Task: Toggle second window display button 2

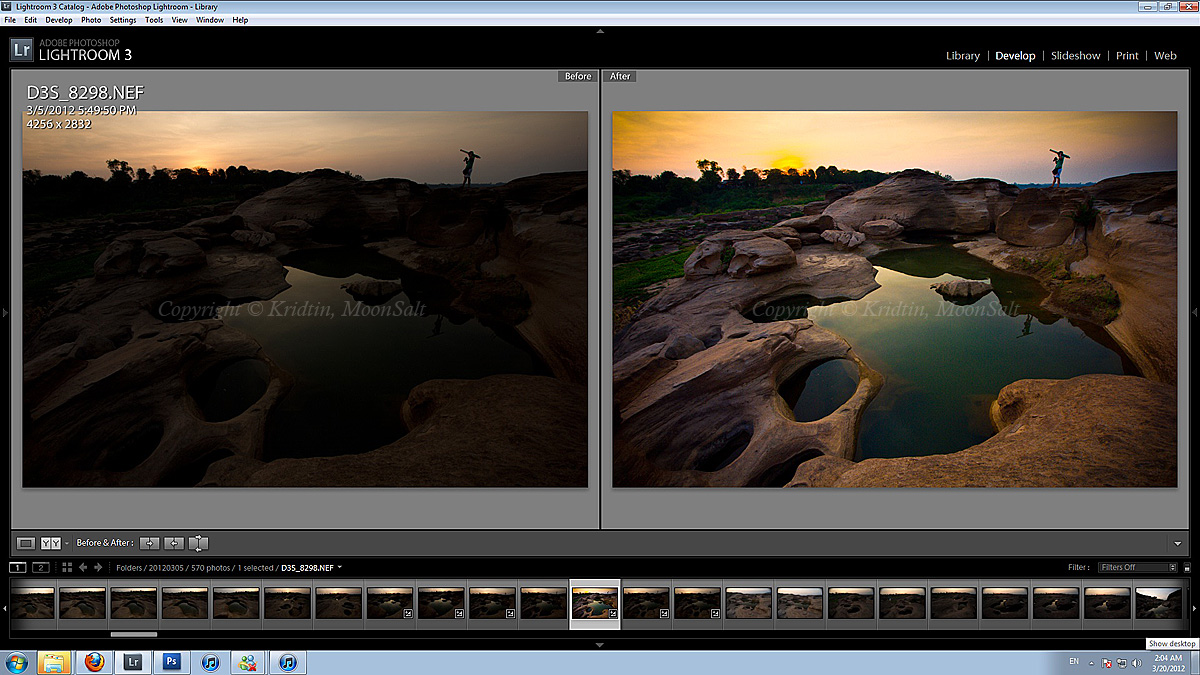Action: (x=41, y=567)
